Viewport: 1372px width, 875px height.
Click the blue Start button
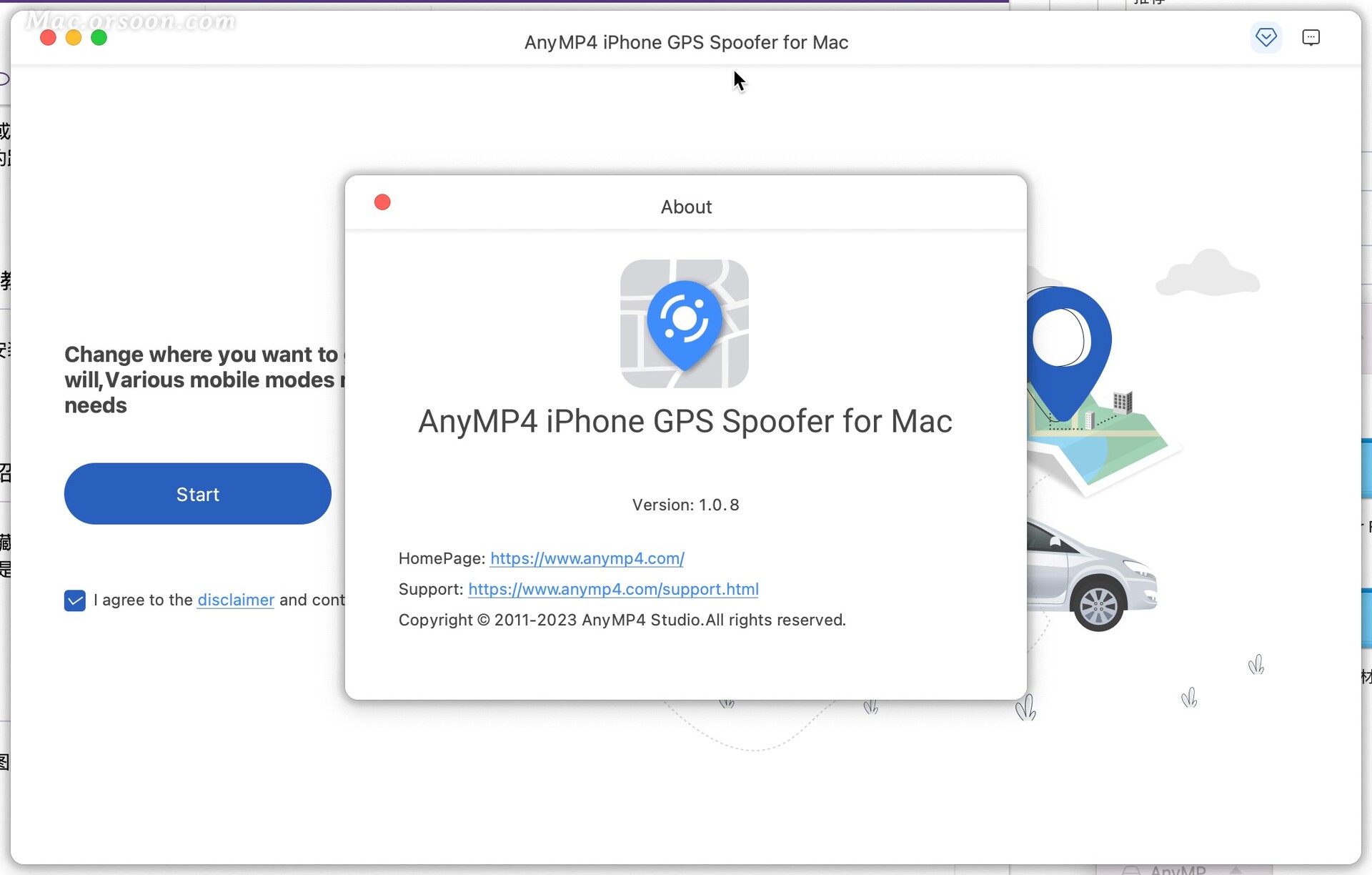pyautogui.click(x=198, y=493)
